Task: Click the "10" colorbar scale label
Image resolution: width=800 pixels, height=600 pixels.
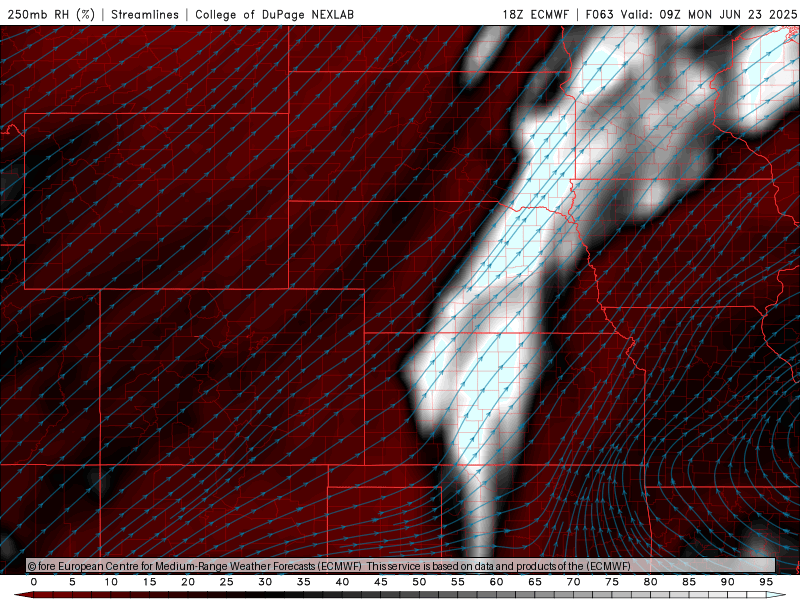Action: (111, 582)
